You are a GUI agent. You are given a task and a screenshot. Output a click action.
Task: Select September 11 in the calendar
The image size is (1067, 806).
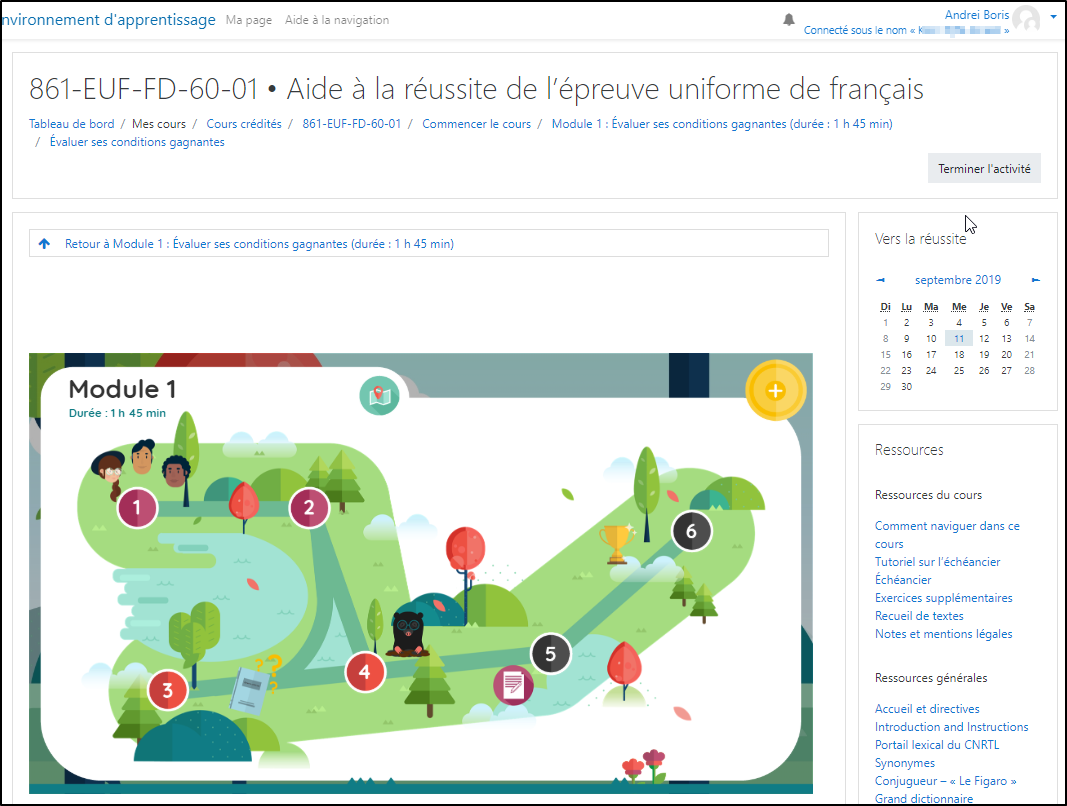[x=958, y=339]
